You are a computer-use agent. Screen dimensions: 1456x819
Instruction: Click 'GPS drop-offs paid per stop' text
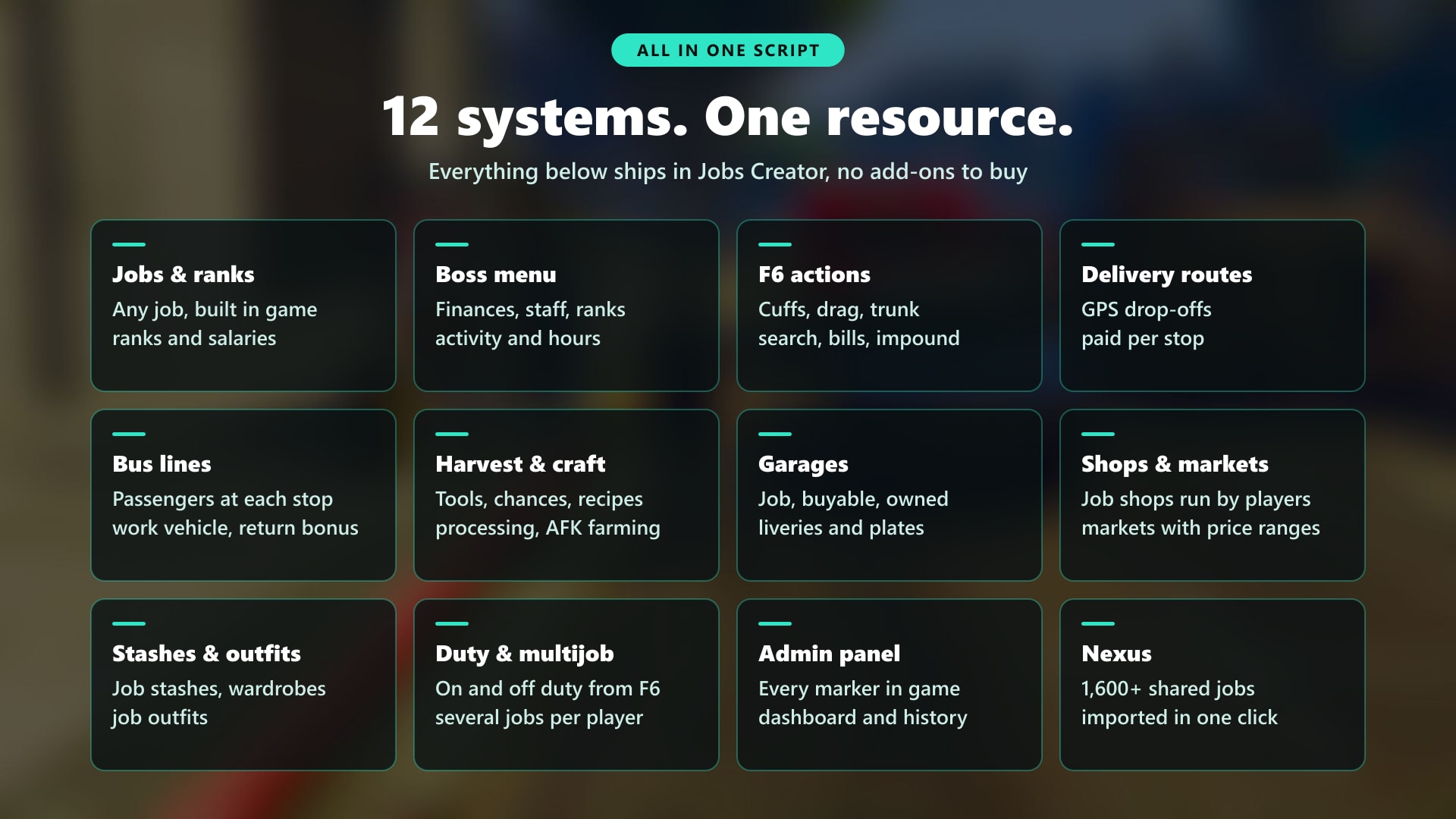[x=1147, y=324]
